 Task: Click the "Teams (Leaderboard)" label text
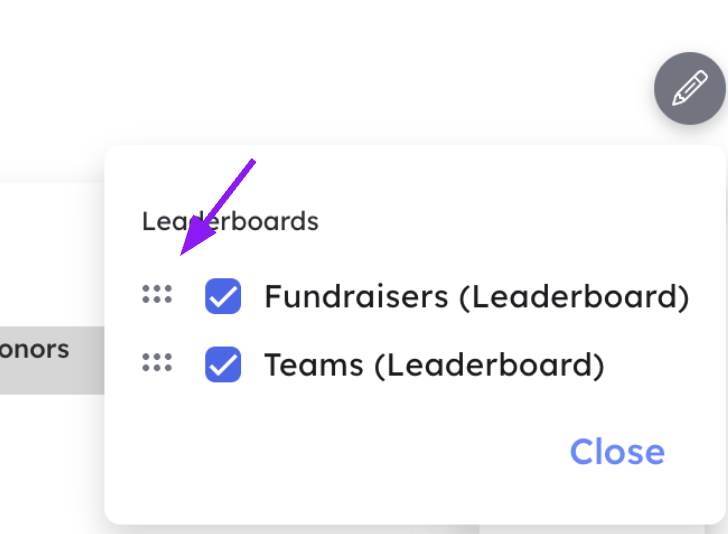click(x=434, y=365)
